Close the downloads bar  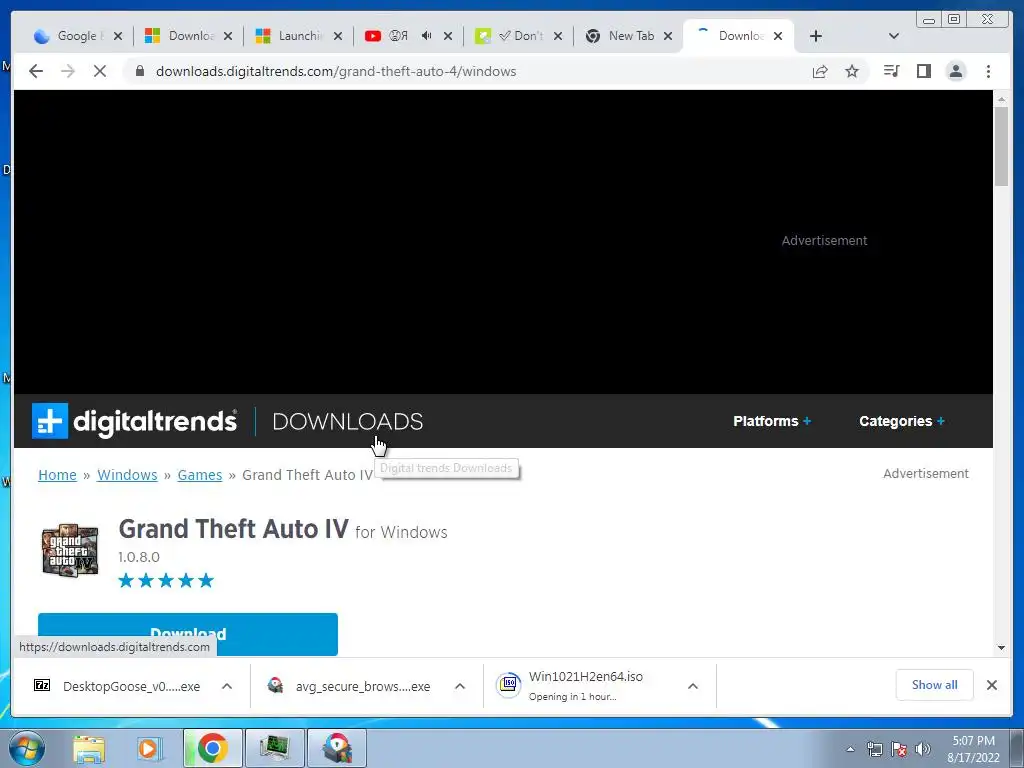[991, 685]
